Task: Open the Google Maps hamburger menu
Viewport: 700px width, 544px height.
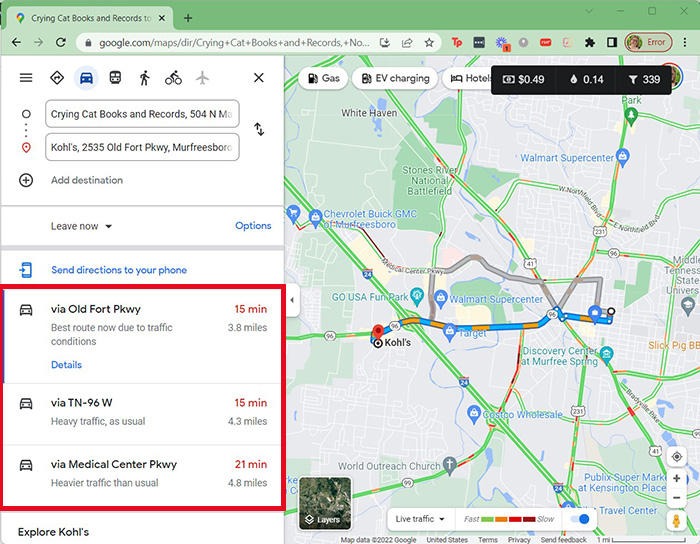Action: point(26,78)
